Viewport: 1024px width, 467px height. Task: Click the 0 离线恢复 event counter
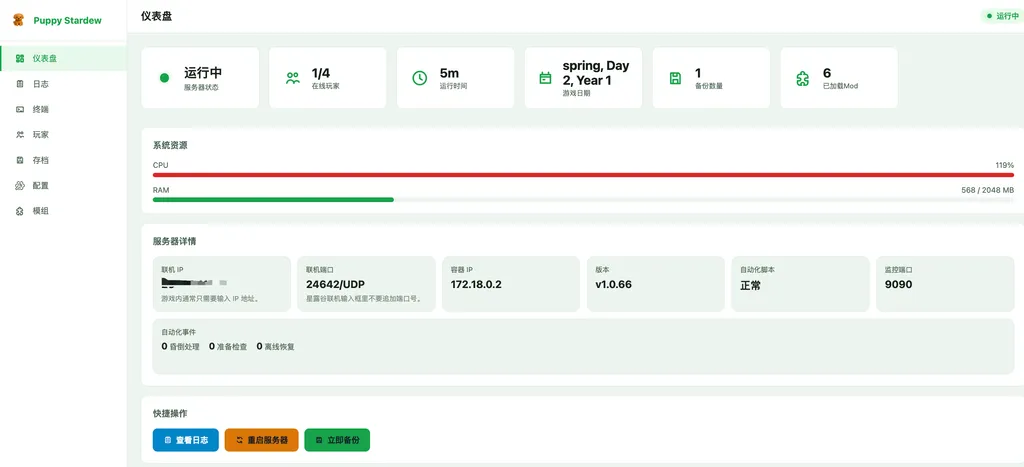[276, 347]
